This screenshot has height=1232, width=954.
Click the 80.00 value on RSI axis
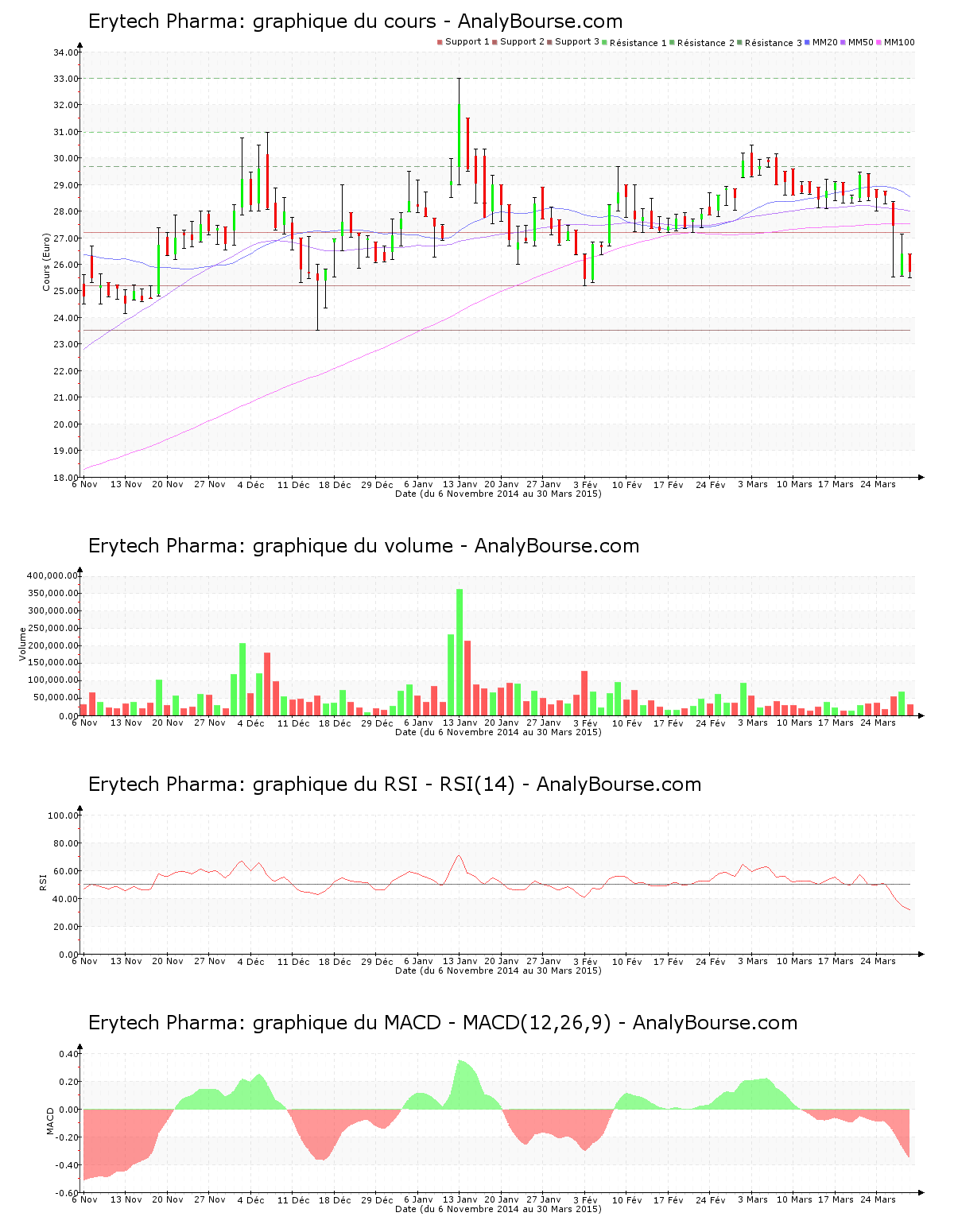(x=65, y=843)
